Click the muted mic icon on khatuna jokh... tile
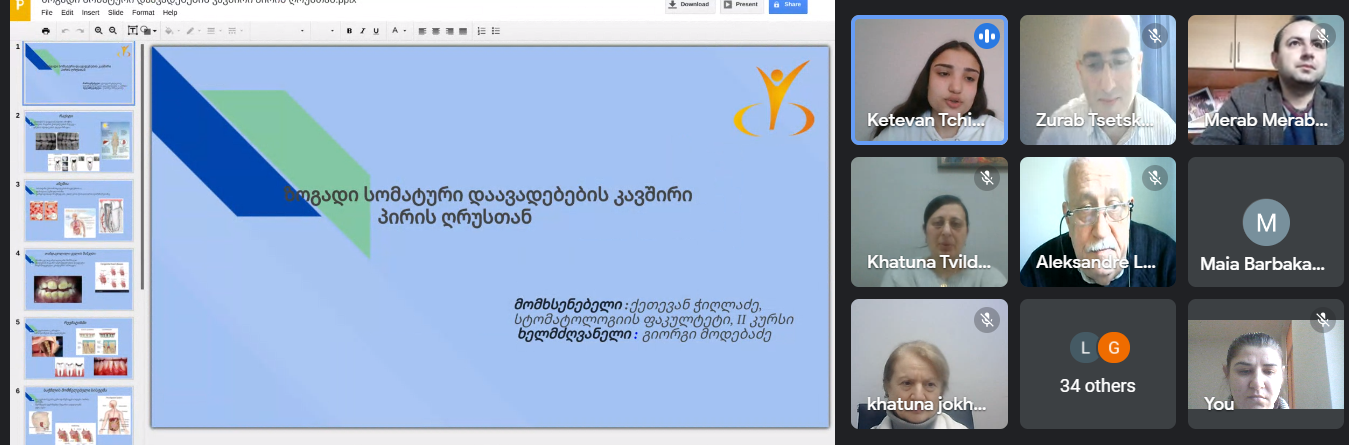Screen dimensions: 1349x445 (987, 320)
